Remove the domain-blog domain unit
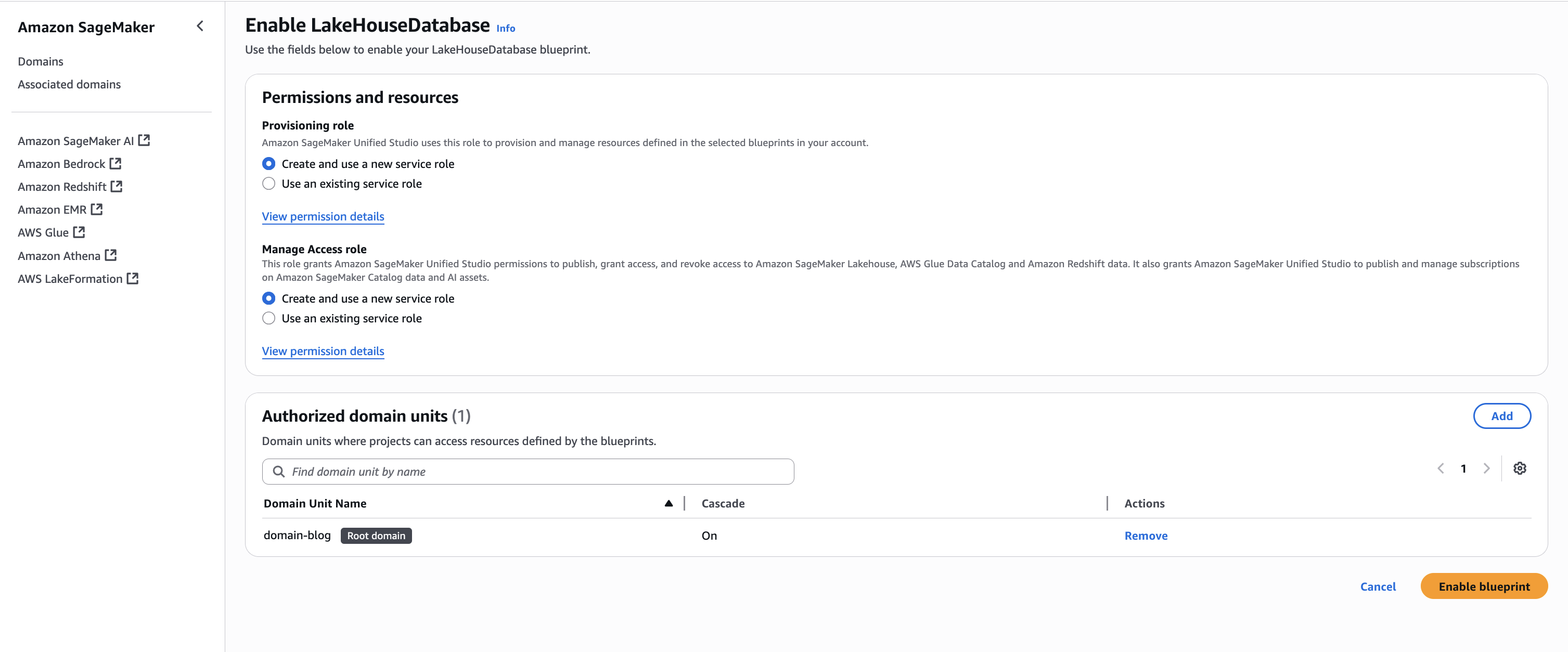 (x=1146, y=535)
